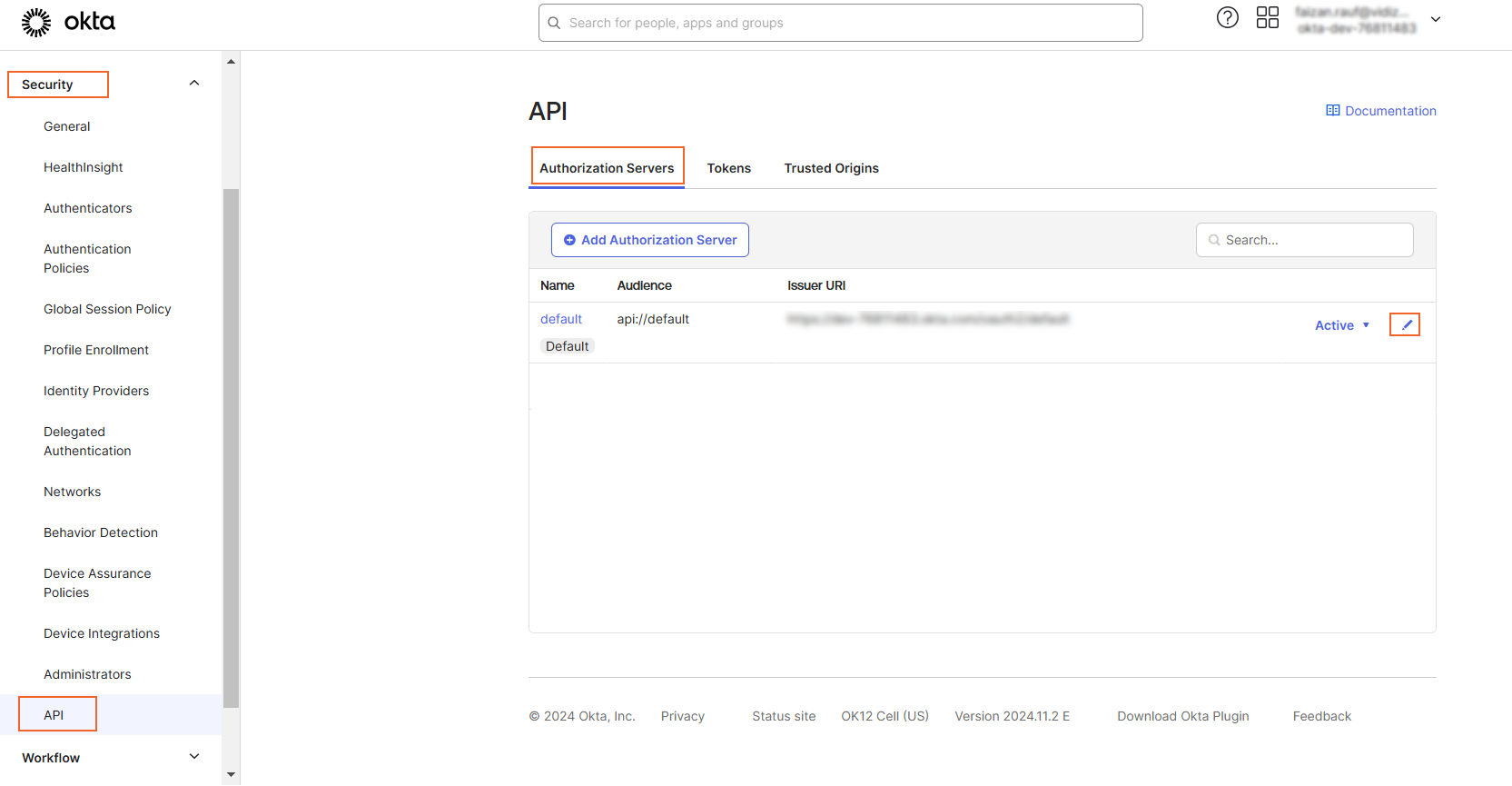Collapse the Security sidebar section

click(x=193, y=84)
